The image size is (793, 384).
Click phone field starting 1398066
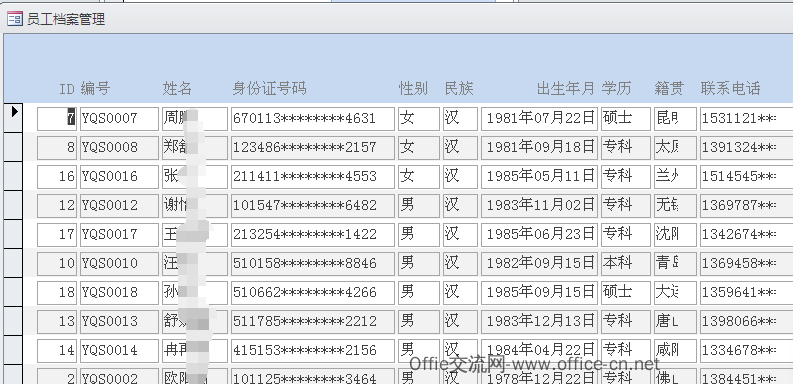(746, 321)
